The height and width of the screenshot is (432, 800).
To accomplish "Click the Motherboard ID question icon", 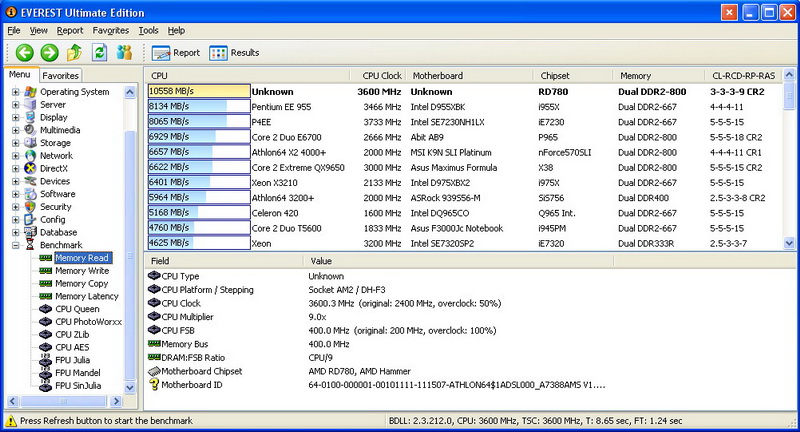I will coord(154,385).
